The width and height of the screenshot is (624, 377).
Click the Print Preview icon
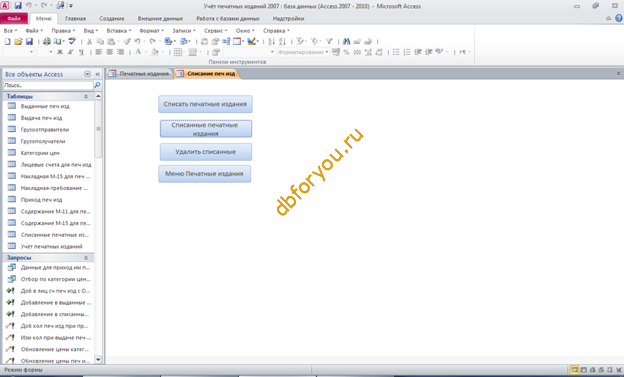(58, 41)
